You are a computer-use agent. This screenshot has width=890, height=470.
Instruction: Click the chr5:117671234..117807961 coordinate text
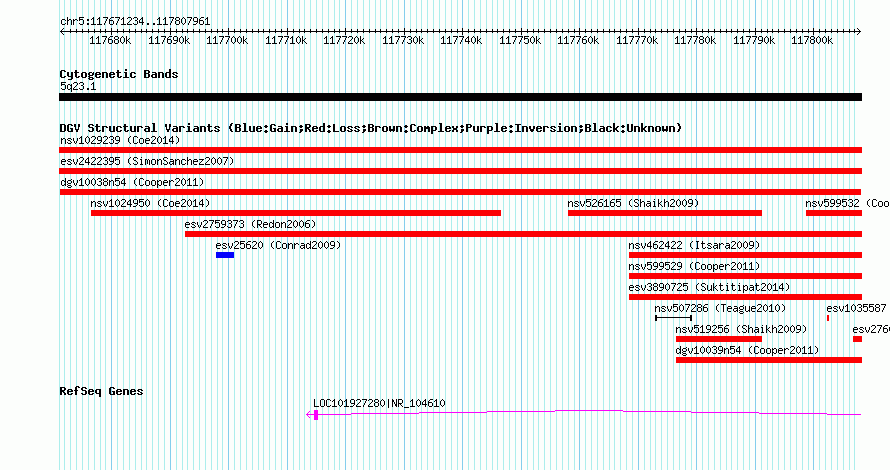135,21
